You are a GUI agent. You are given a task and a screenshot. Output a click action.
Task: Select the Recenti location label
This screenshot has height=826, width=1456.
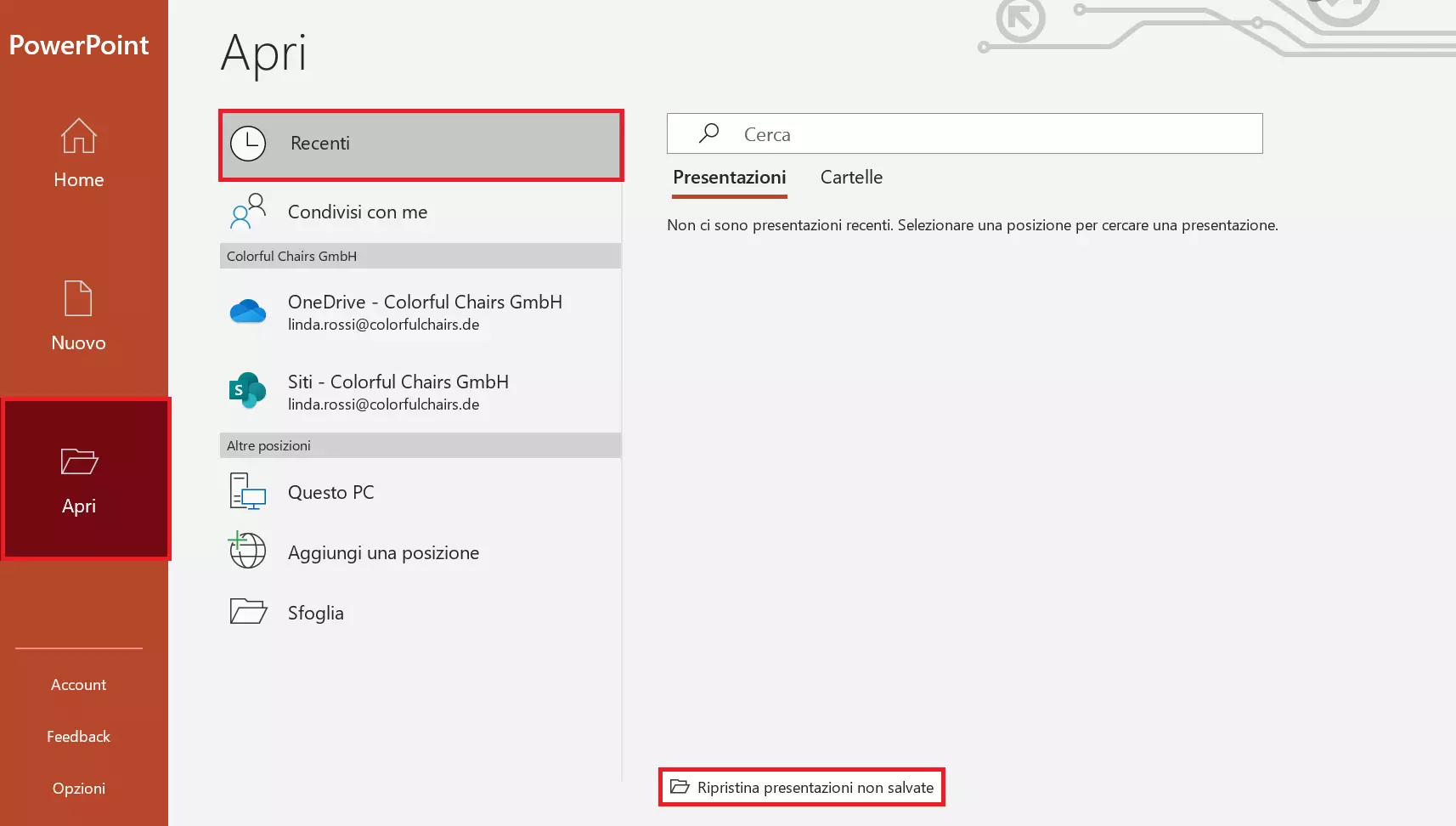pos(320,144)
